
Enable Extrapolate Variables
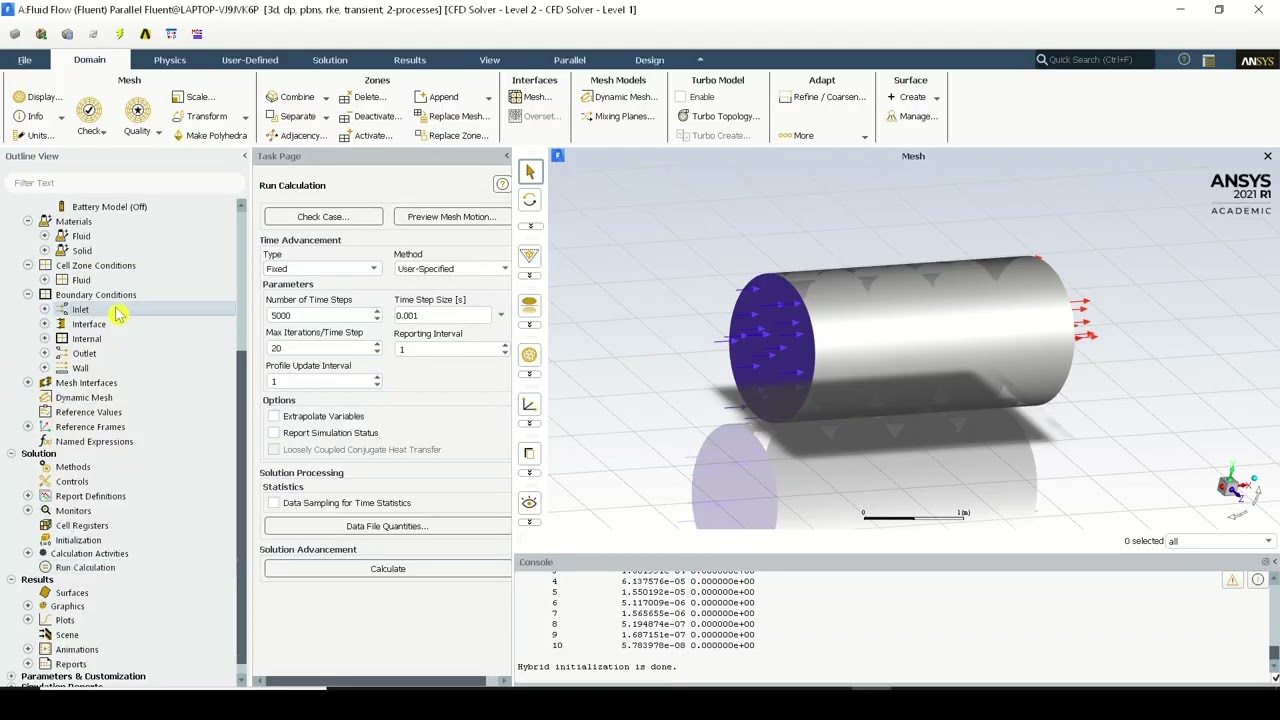(x=274, y=416)
